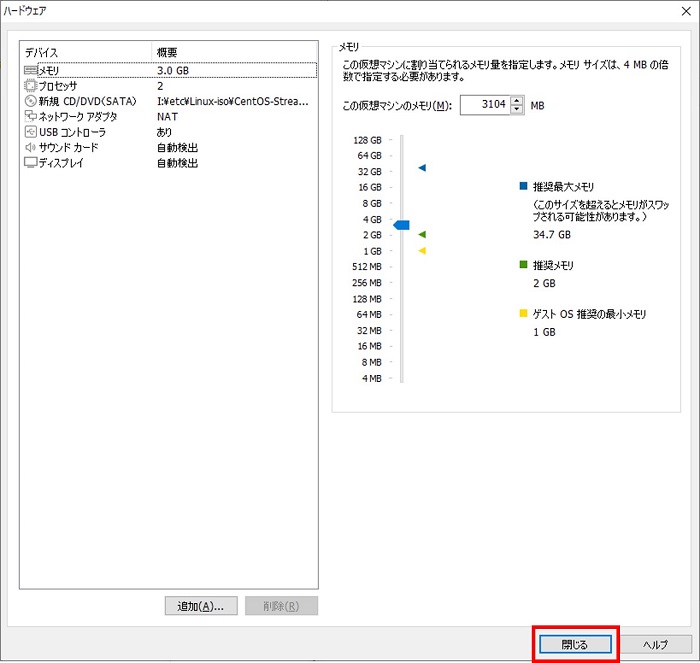Click the green recommended memory marker

click(422, 234)
